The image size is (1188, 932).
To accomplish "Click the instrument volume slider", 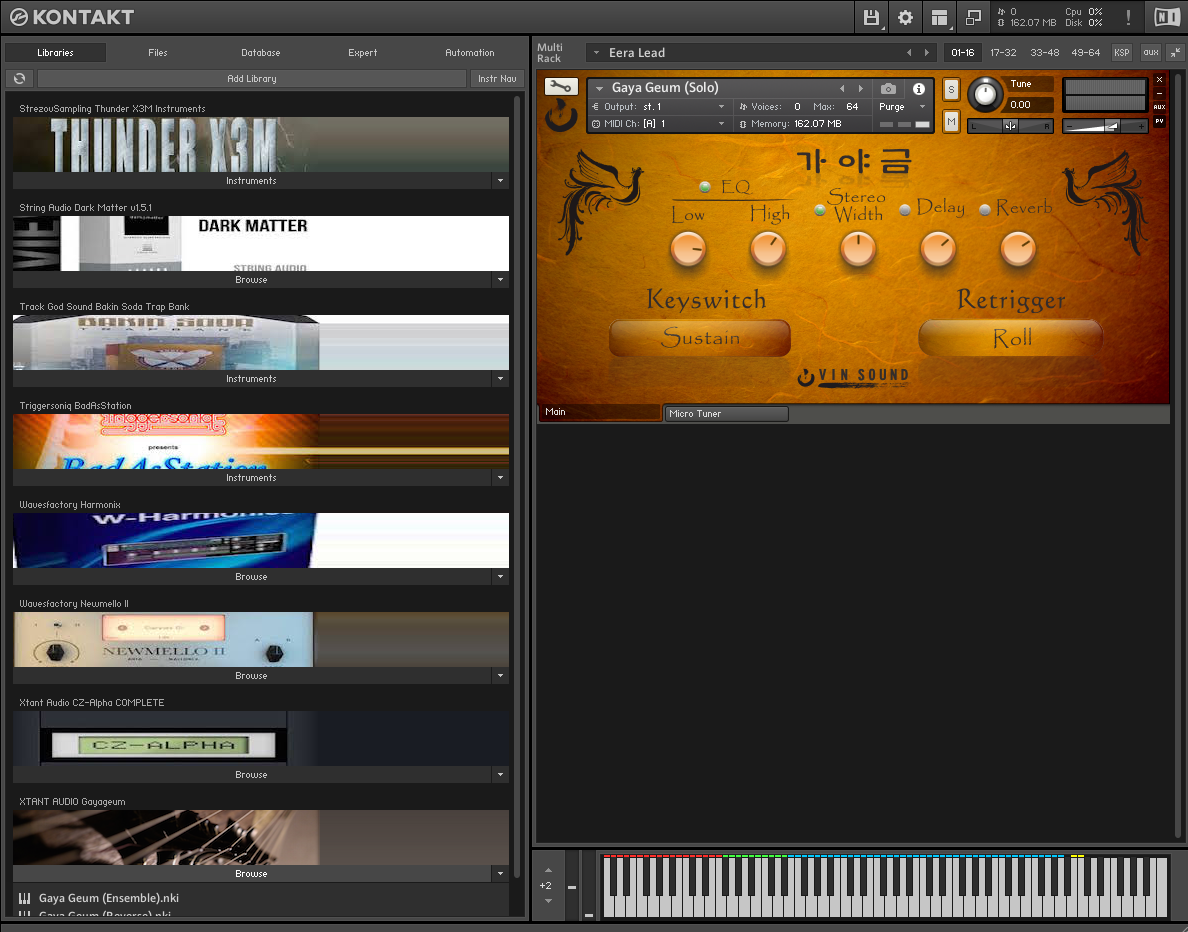I will pos(1105,126).
